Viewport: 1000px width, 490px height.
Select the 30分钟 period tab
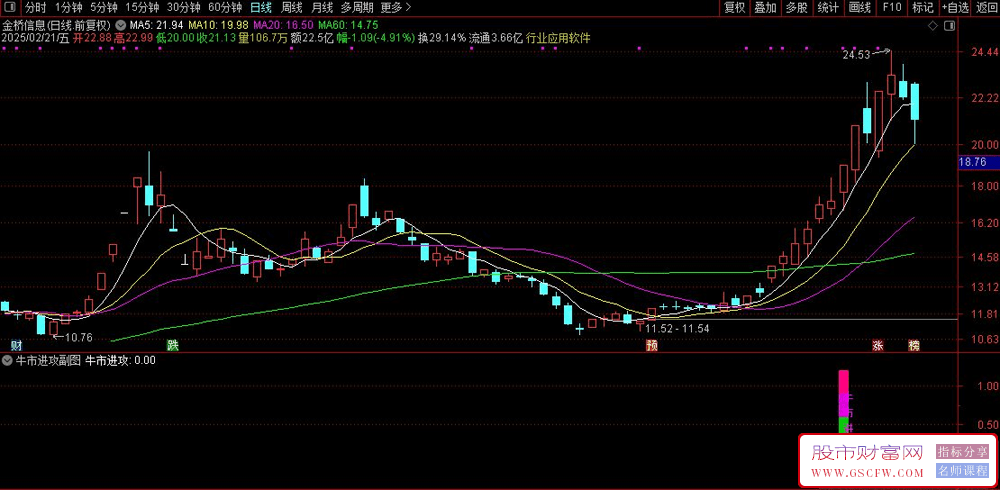(184, 8)
